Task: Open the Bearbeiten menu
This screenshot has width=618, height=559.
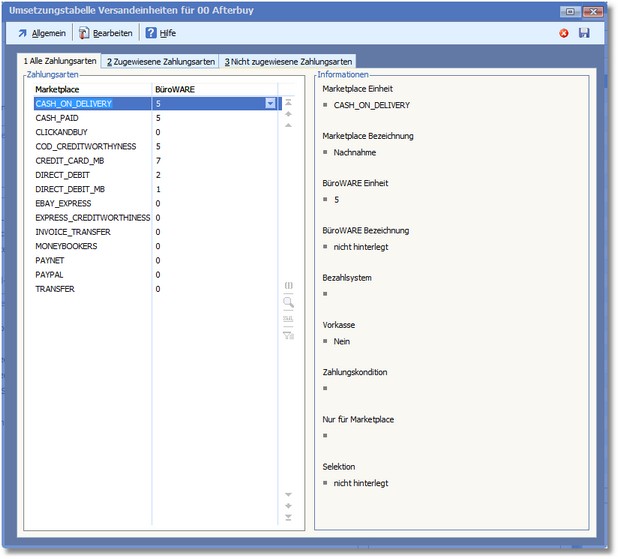Action: (x=105, y=33)
